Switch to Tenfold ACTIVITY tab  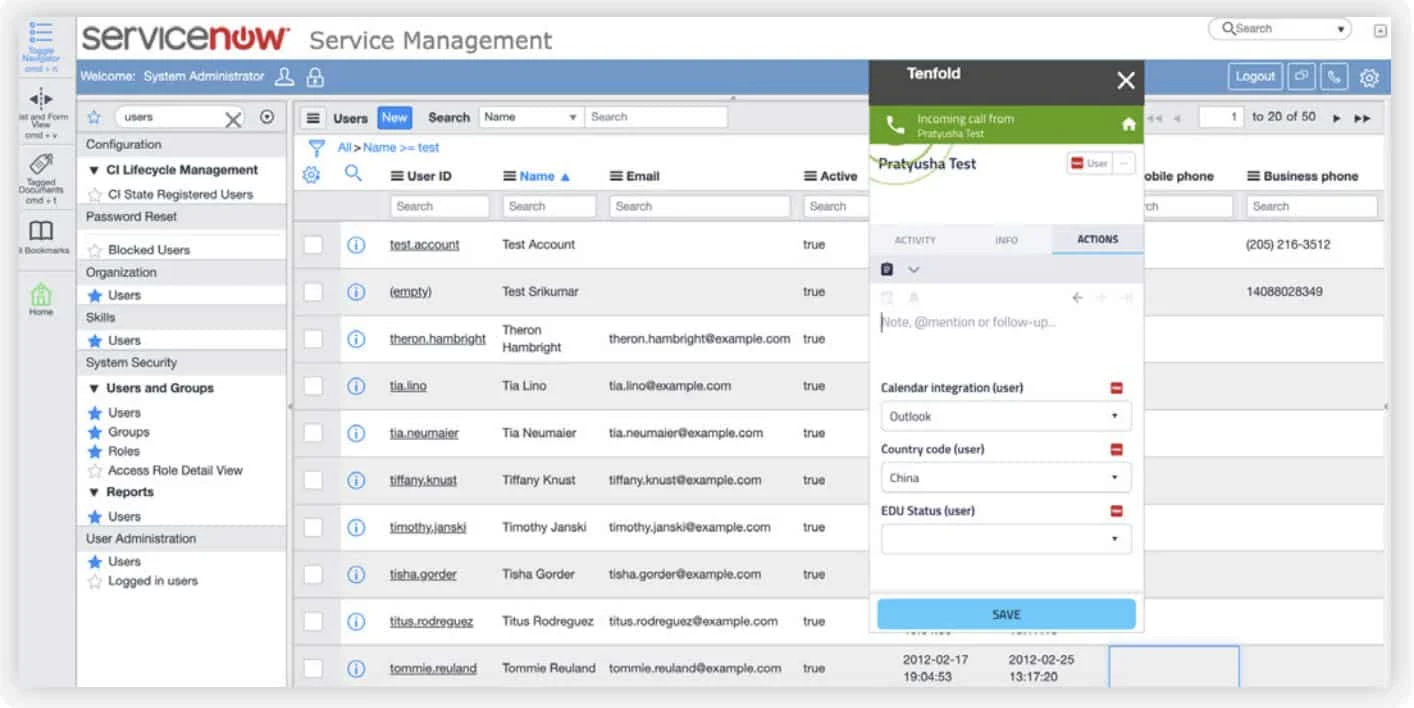pyautogui.click(x=915, y=240)
